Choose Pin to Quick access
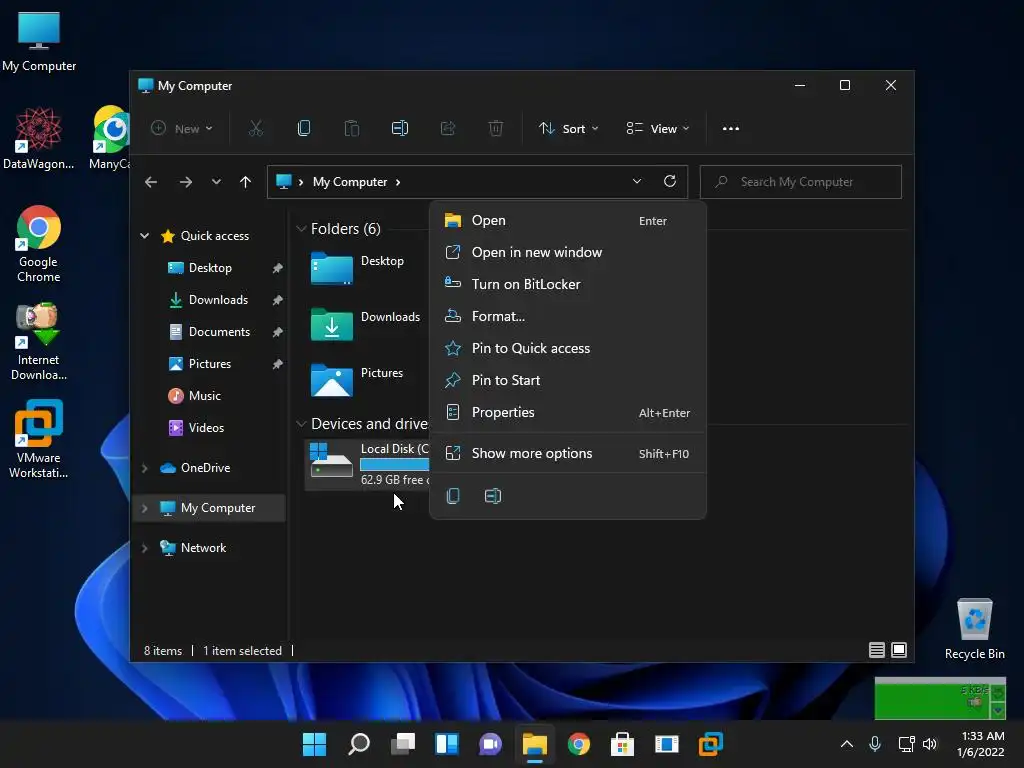 tap(568, 349)
